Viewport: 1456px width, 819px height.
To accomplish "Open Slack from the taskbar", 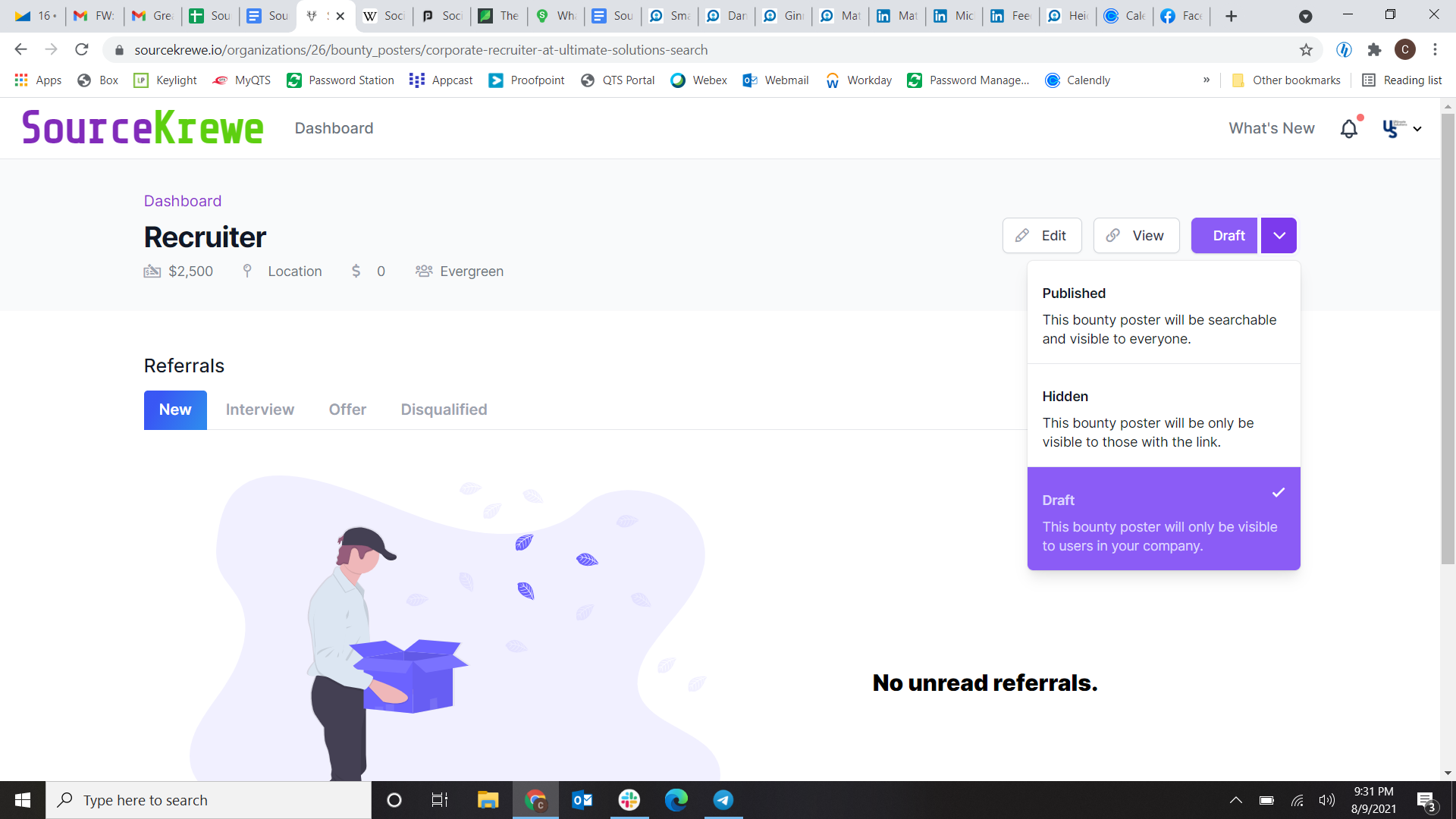I will [x=629, y=800].
